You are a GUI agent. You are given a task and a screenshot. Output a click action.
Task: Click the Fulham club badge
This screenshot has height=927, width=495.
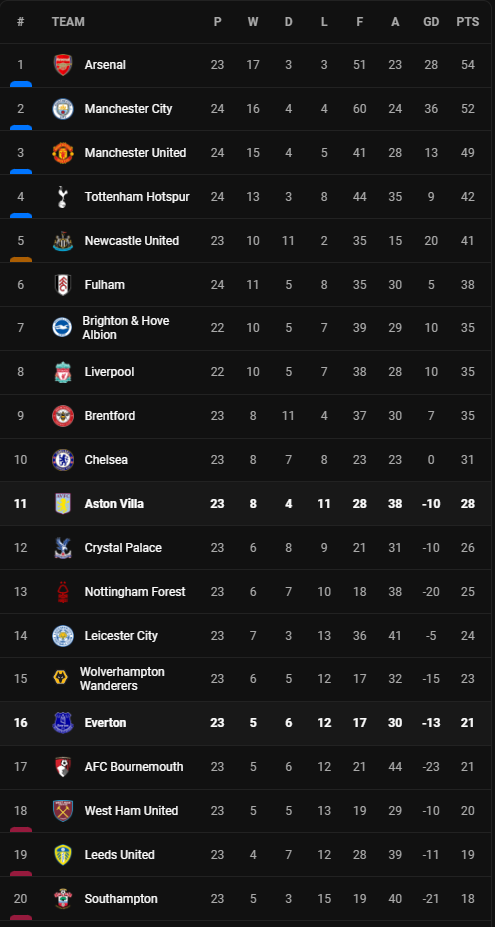tap(63, 284)
